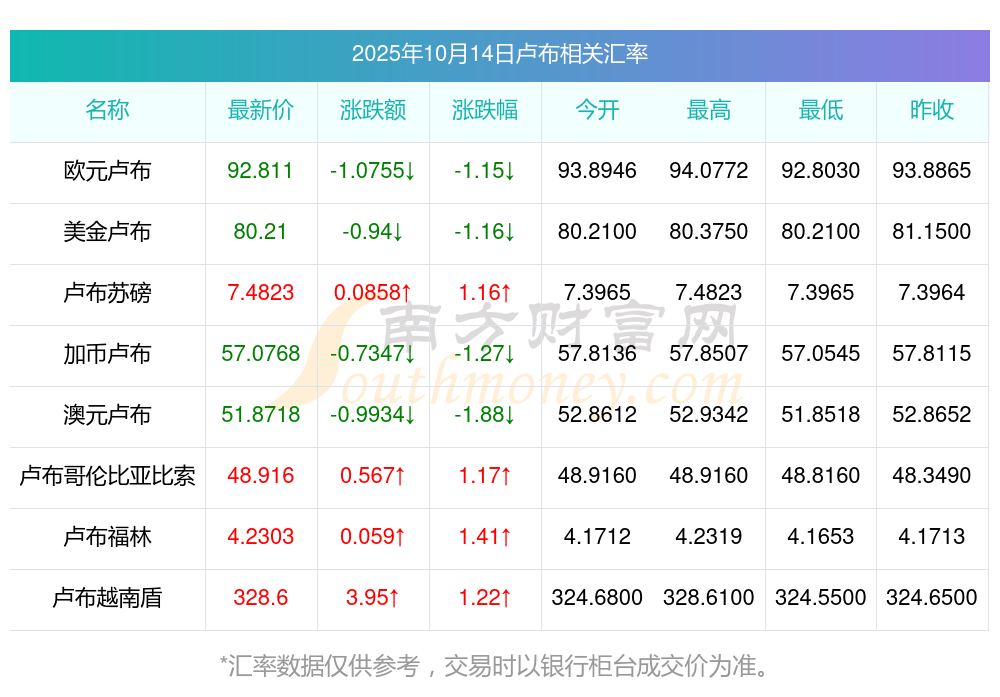The height and width of the screenshot is (697, 1000).
Task: Select the 最新价 column header
Action: [x=261, y=110]
